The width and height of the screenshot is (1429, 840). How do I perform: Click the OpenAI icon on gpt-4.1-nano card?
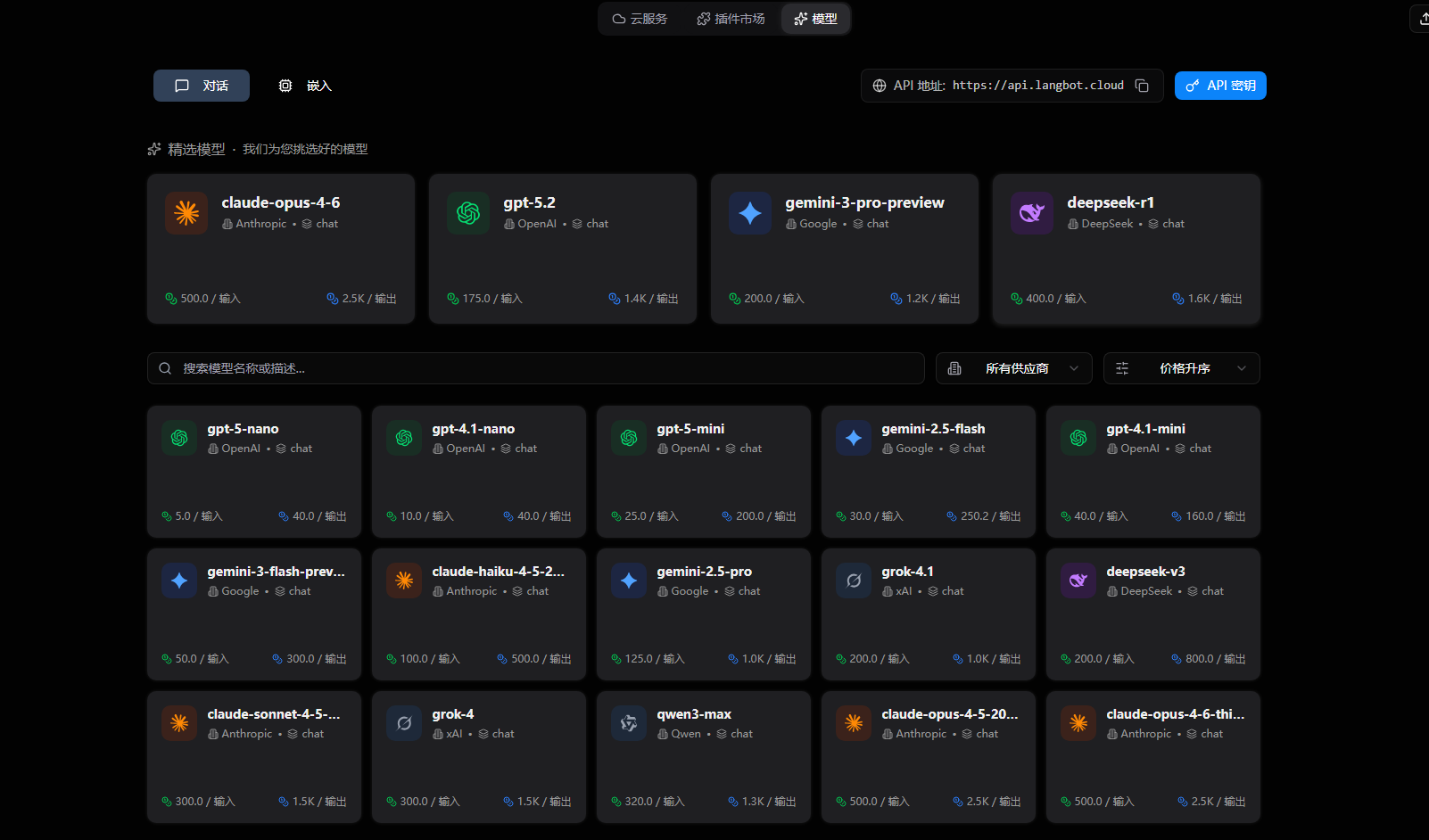404,438
